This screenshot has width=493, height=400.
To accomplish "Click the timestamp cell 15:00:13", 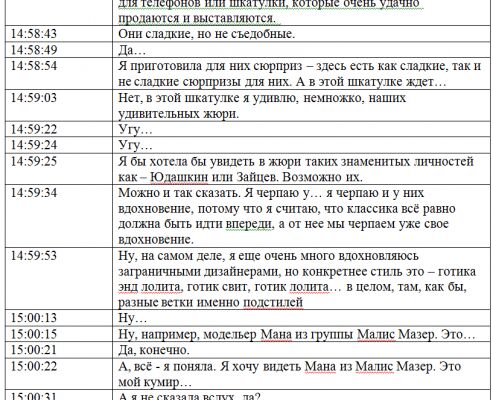I will coord(59,318).
